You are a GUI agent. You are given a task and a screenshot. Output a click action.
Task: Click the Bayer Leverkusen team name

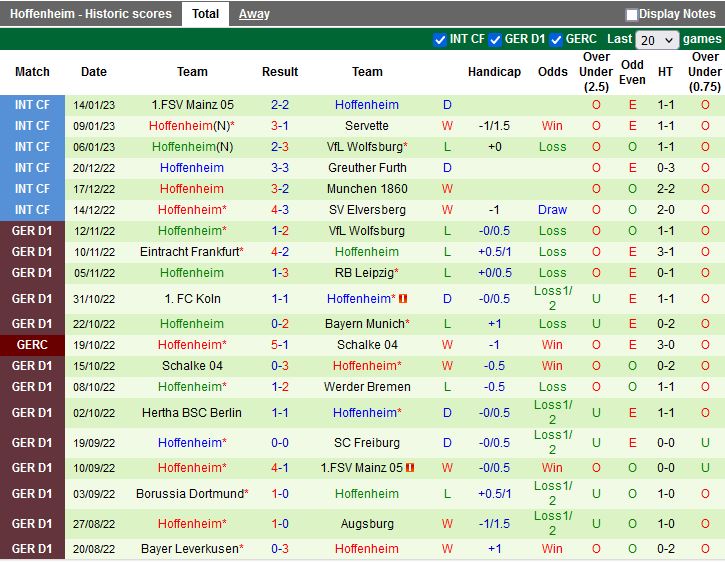pos(190,549)
